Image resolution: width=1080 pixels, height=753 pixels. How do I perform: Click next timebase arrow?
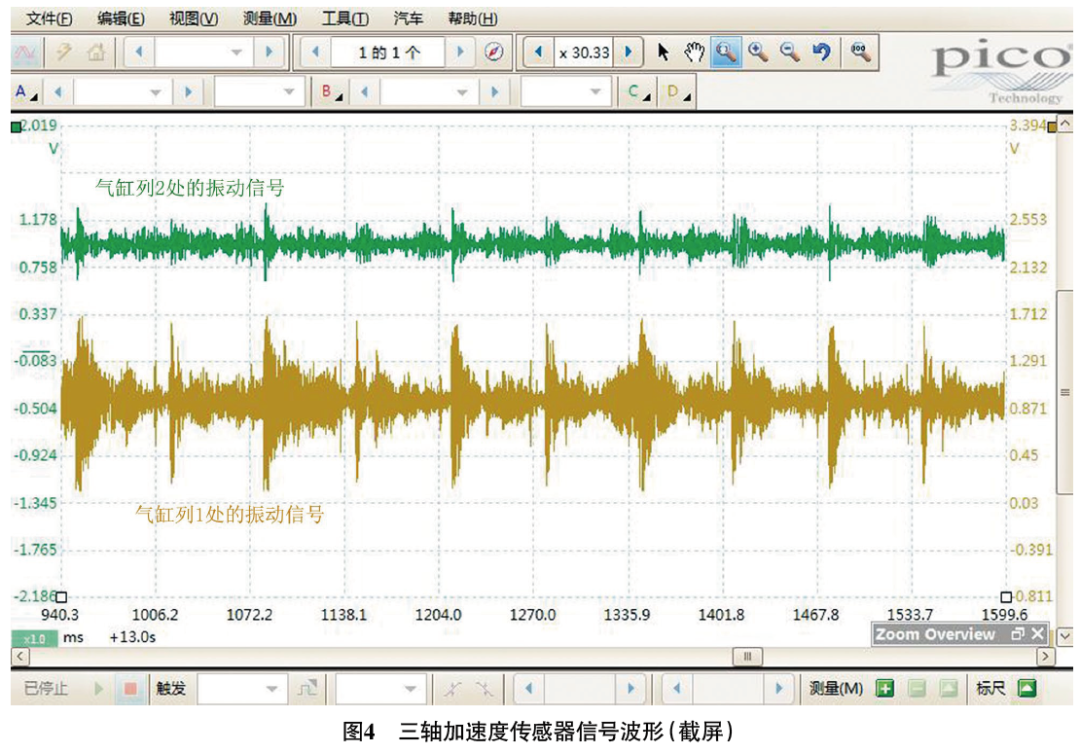click(269, 52)
